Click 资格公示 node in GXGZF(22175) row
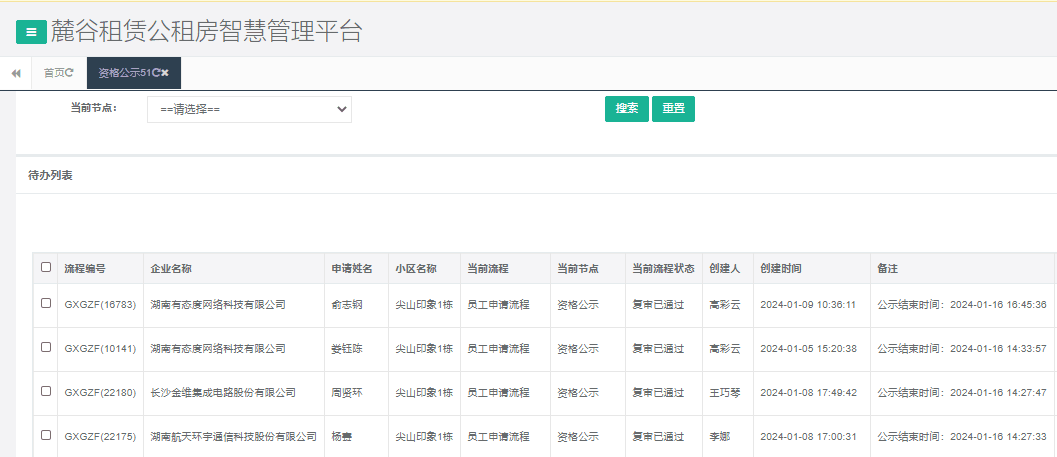Image resolution: width=1057 pixels, height=457 pixels. point(578,436)
